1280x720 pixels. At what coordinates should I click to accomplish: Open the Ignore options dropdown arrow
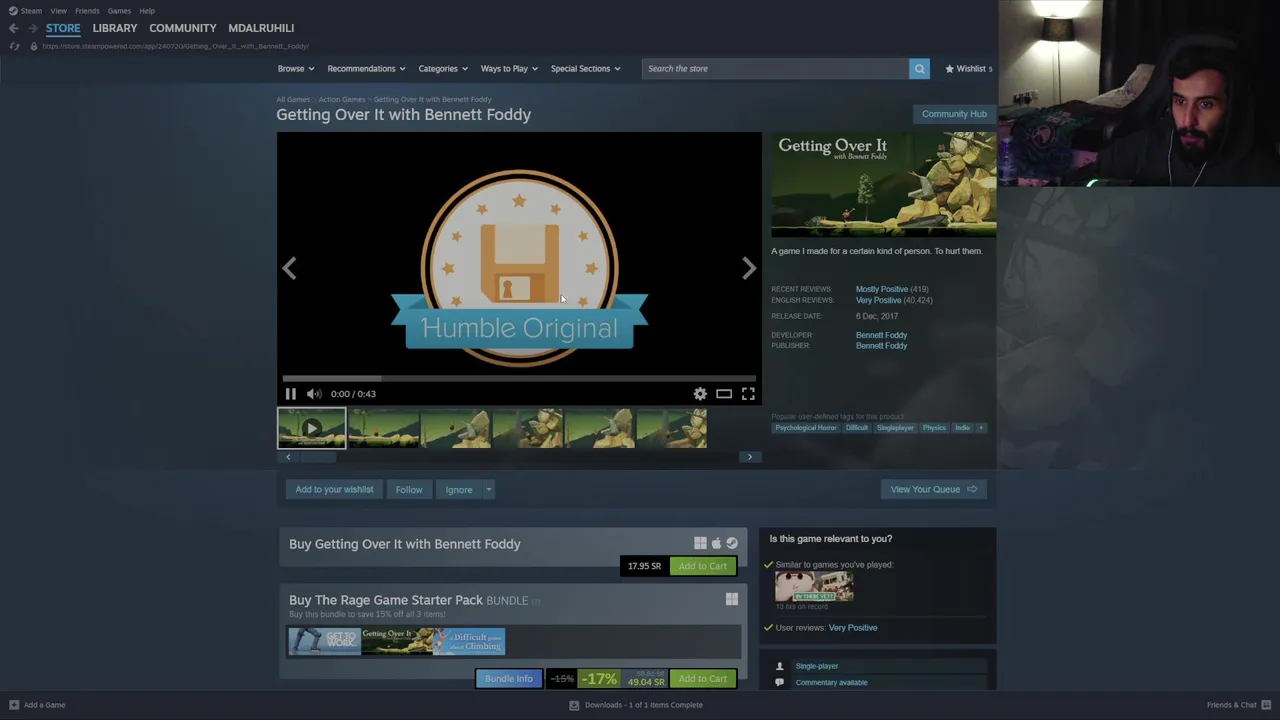click(x=488, y=490)
